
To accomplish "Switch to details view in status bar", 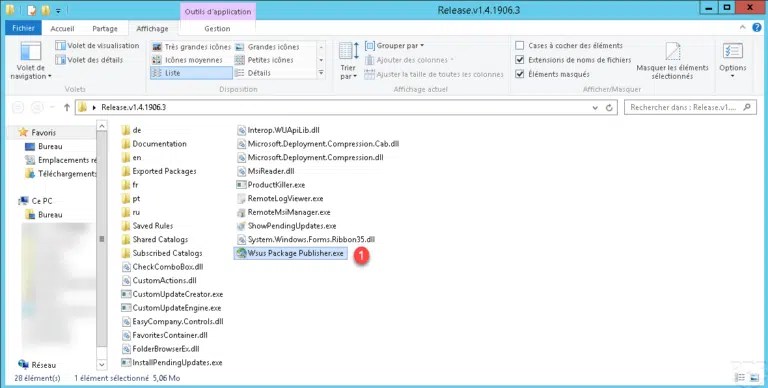I will click(741, 377).
